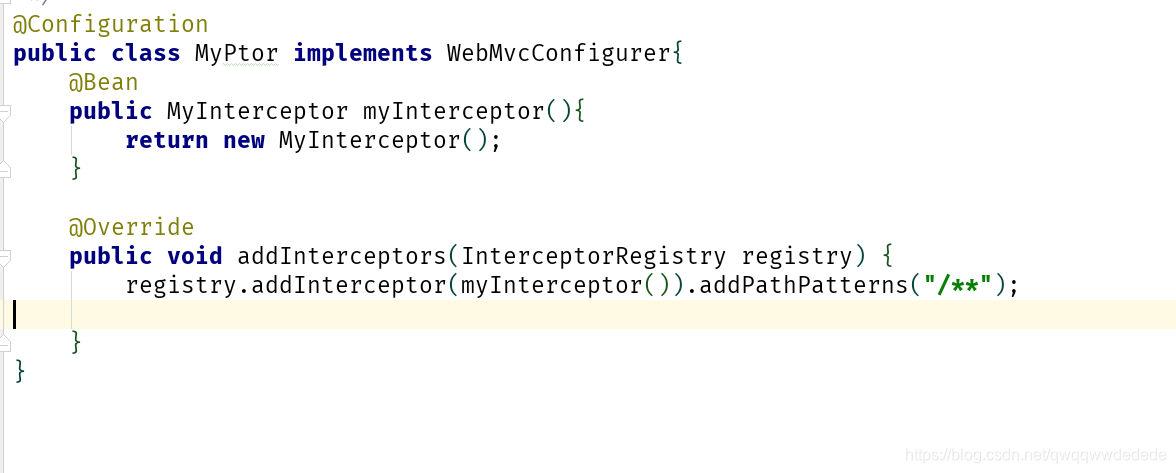Click the implements keyword
Image resolution: width=1176 pixels, height=473 pixels.
(x=363, y=54)
